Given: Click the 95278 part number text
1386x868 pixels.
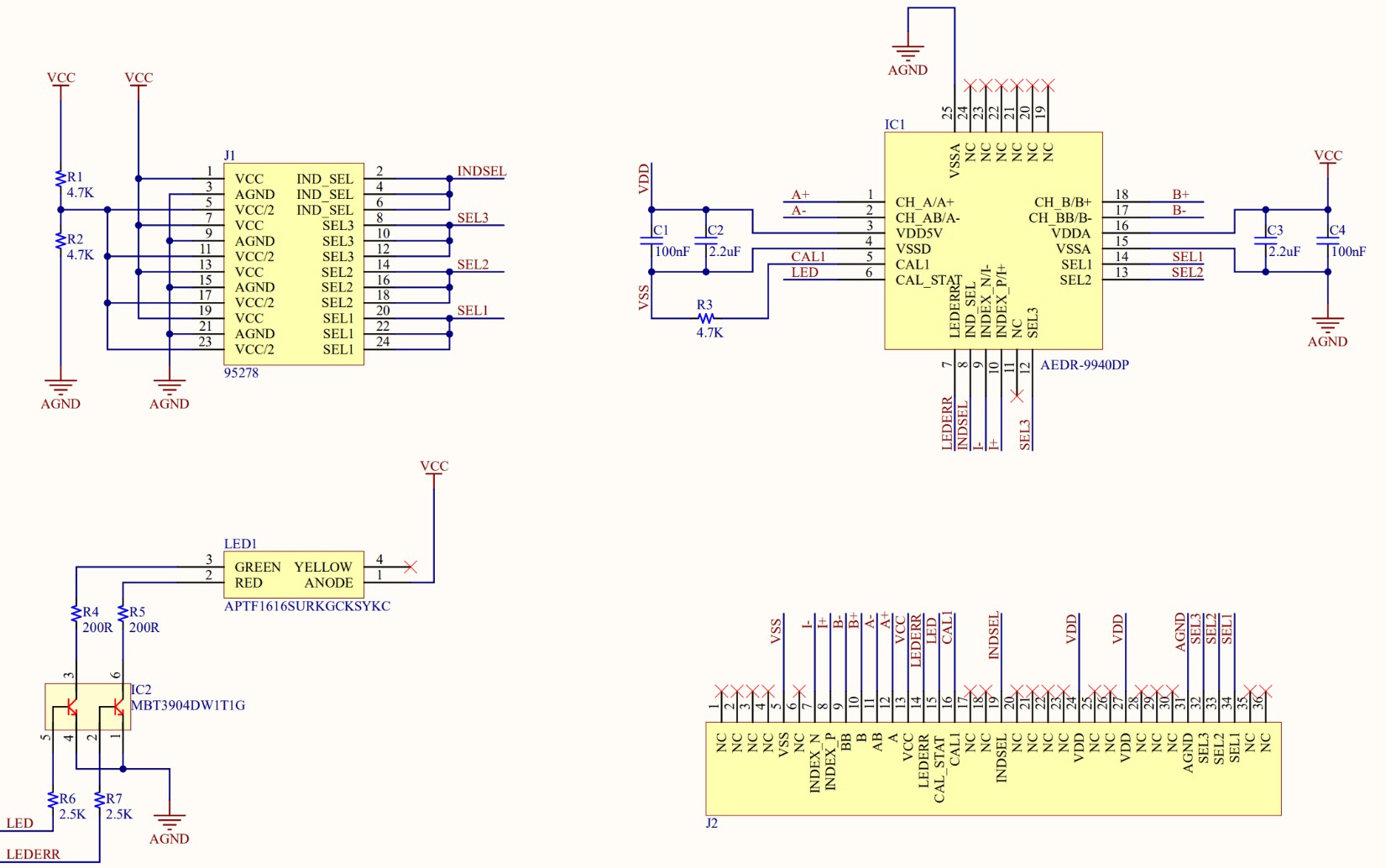Looking at the screenshot, I should [241, 373].
